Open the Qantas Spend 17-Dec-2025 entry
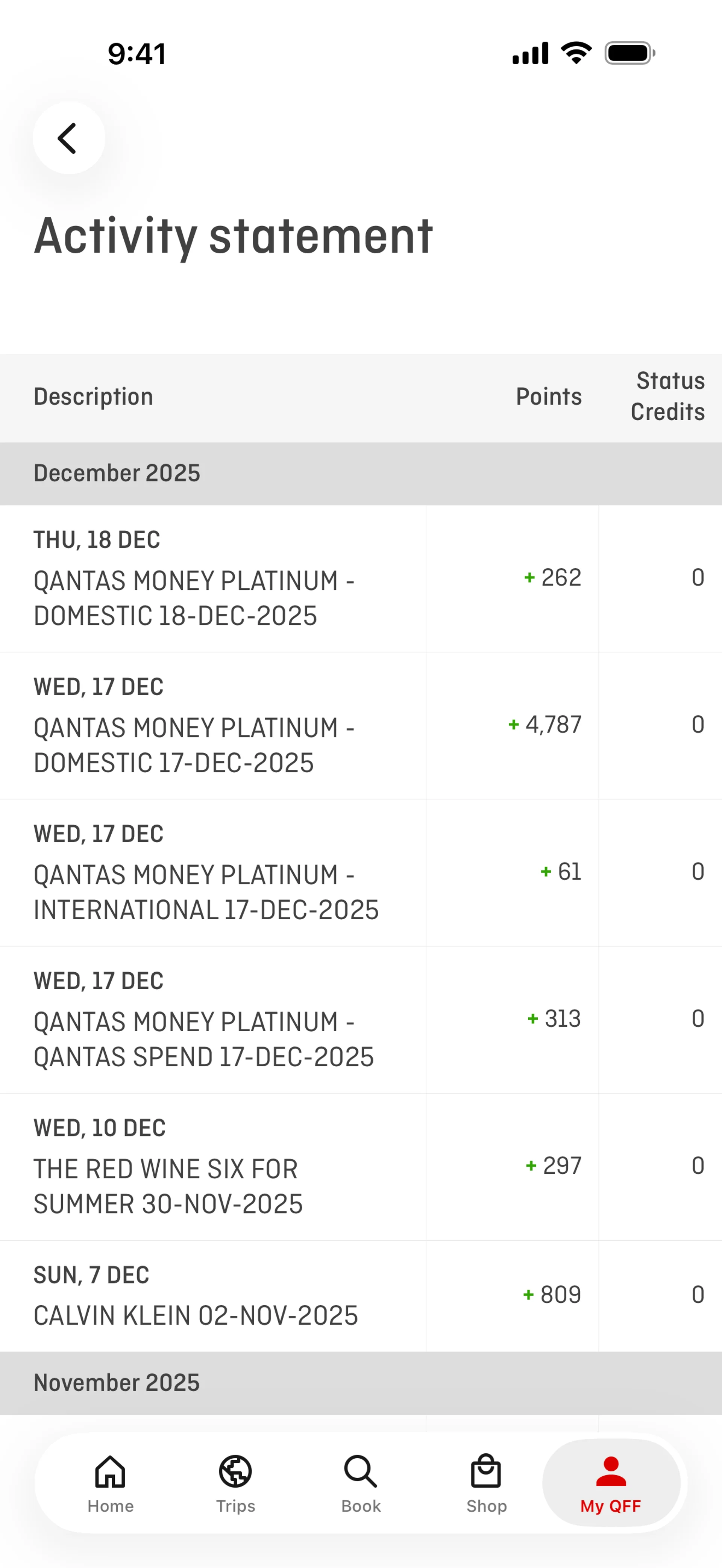722x1568 pixels. coord(203,1039)
